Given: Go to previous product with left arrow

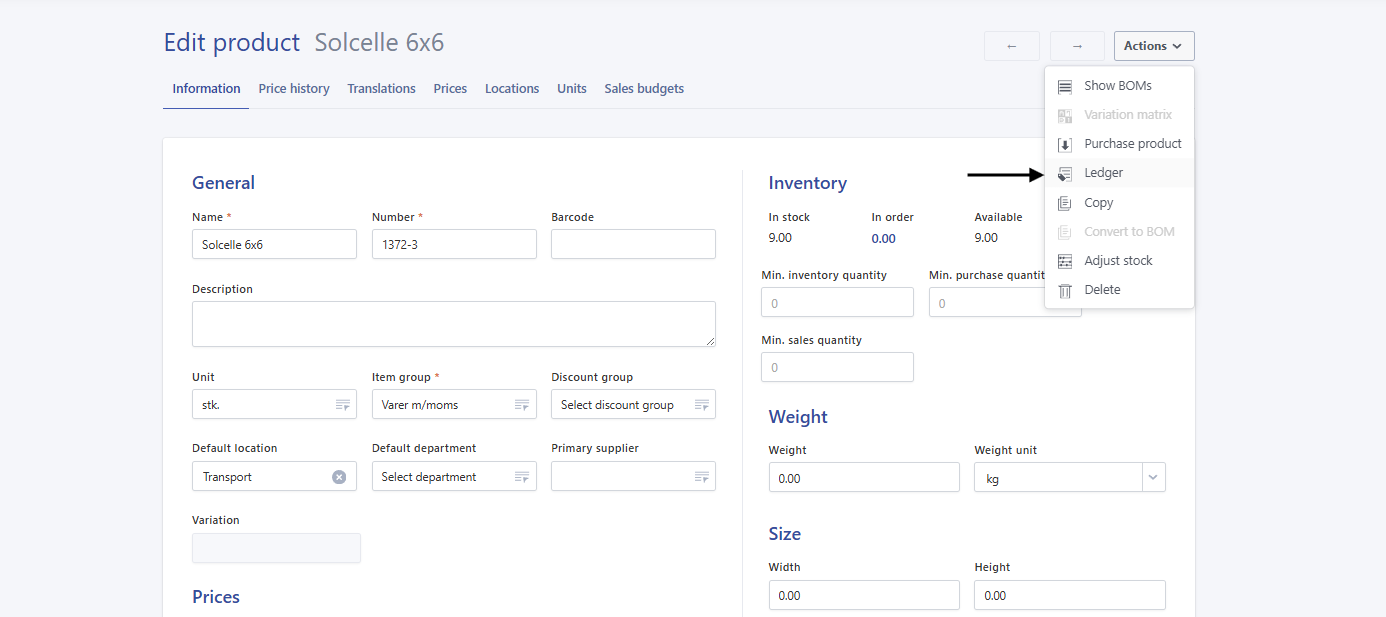Looking at the screenshot, I should (1012, 46).
